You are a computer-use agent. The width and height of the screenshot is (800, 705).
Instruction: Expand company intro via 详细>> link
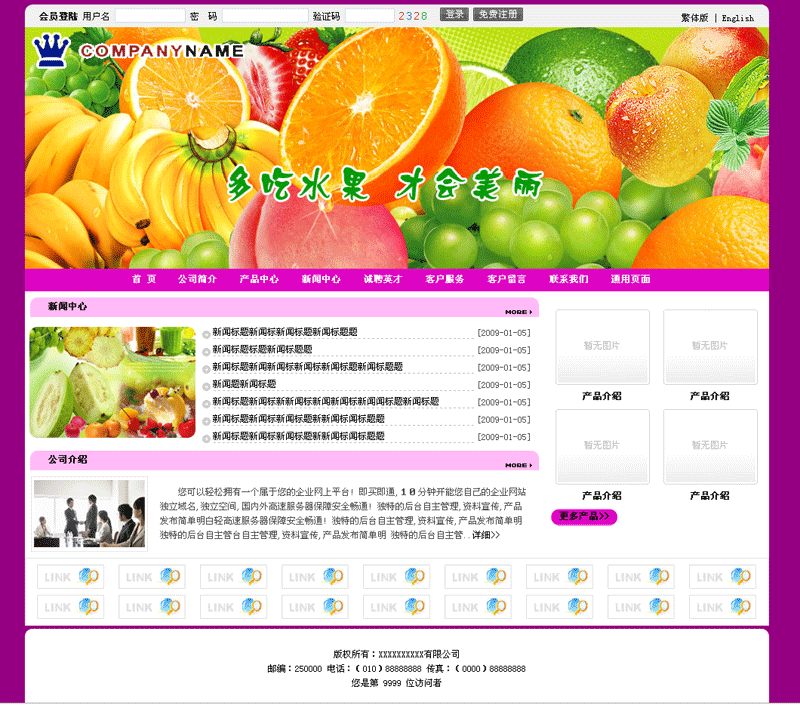click(486, 535)
